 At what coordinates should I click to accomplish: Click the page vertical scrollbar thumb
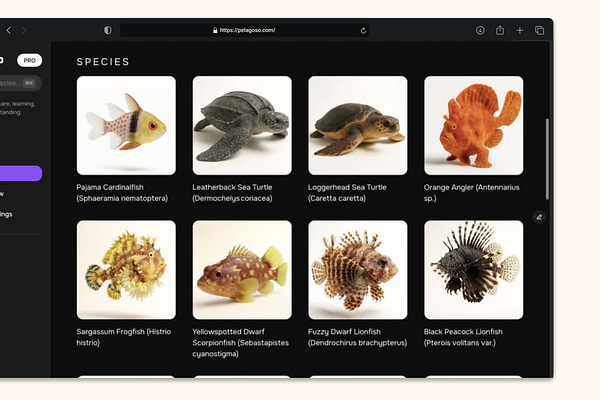coord(547,159)
